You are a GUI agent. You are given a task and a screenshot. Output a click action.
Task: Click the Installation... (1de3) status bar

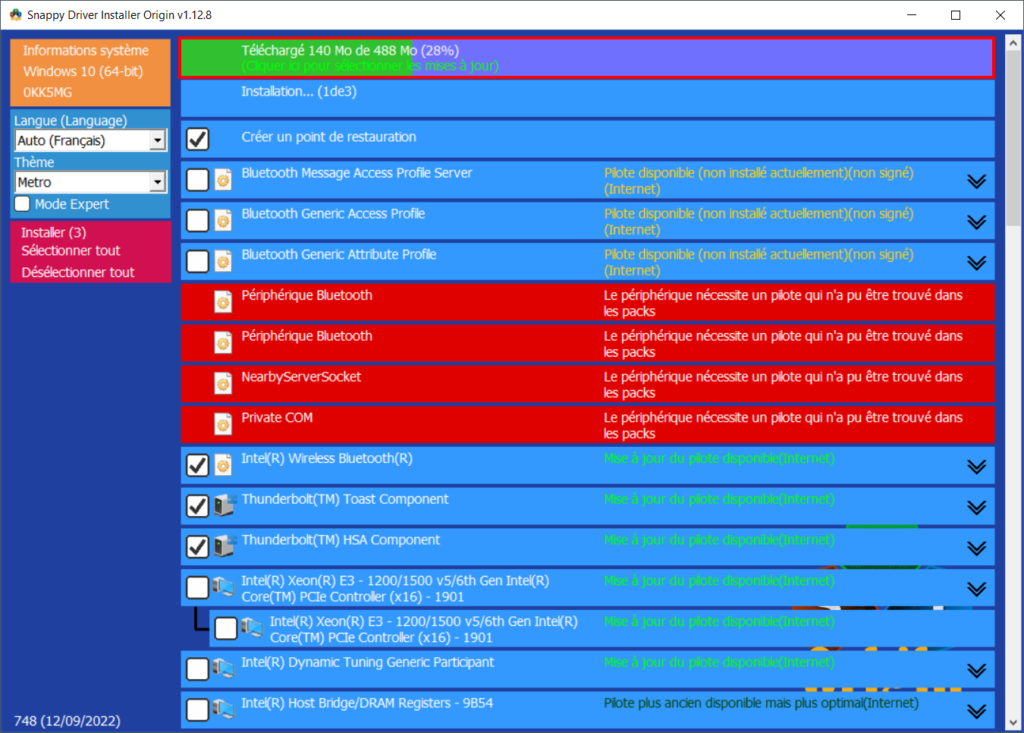point(587,99)
